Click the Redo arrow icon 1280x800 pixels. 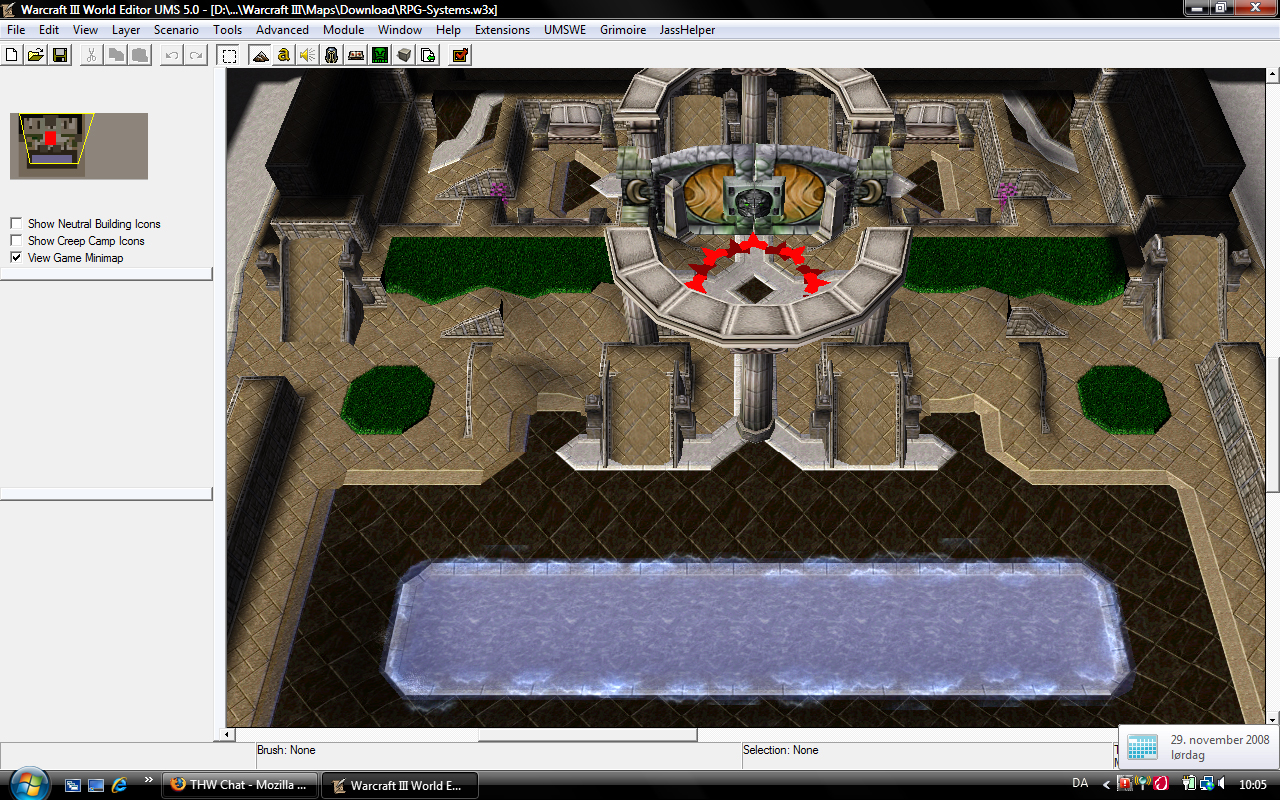point(196,55)
